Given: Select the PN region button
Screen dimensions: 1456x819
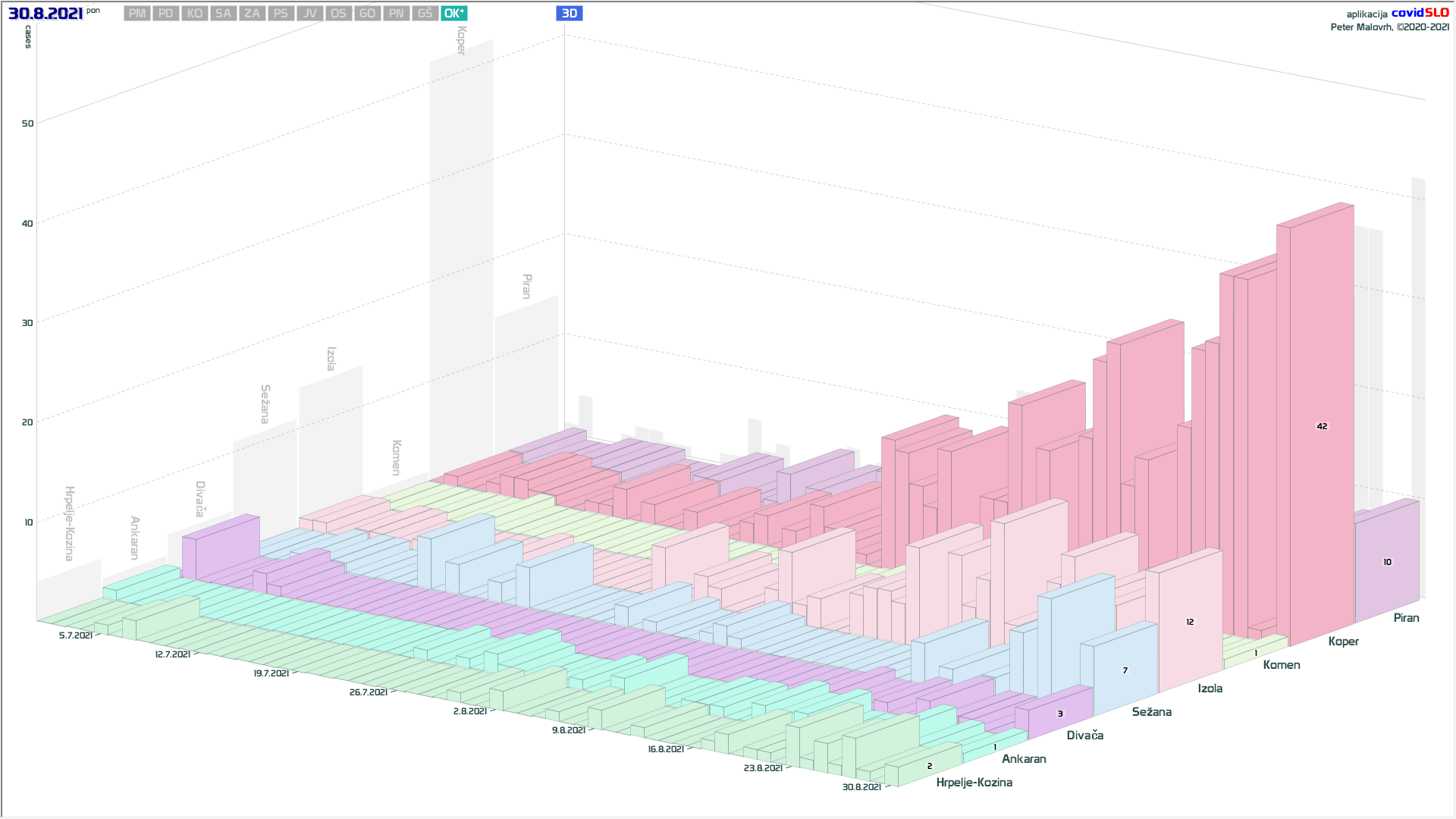Looking at the screenshot, I should (x=397, y=14).
